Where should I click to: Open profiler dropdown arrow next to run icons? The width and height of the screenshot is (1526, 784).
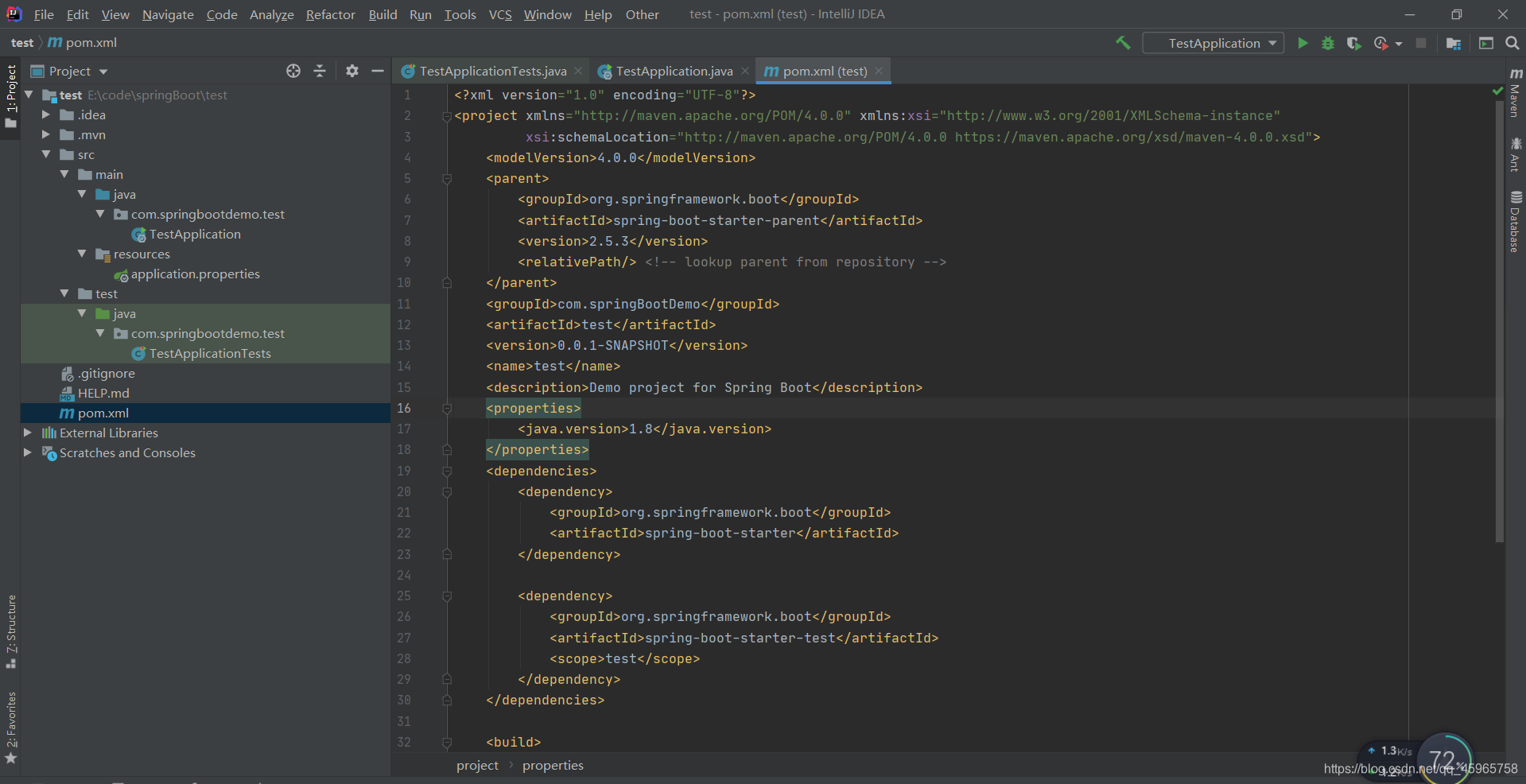[x=1399, y=44]
